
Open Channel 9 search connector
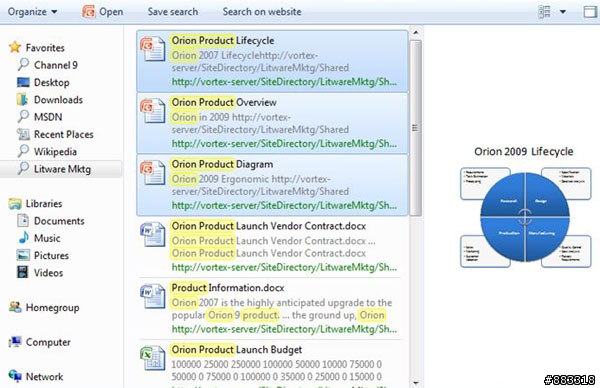click(x=56, y=65)
